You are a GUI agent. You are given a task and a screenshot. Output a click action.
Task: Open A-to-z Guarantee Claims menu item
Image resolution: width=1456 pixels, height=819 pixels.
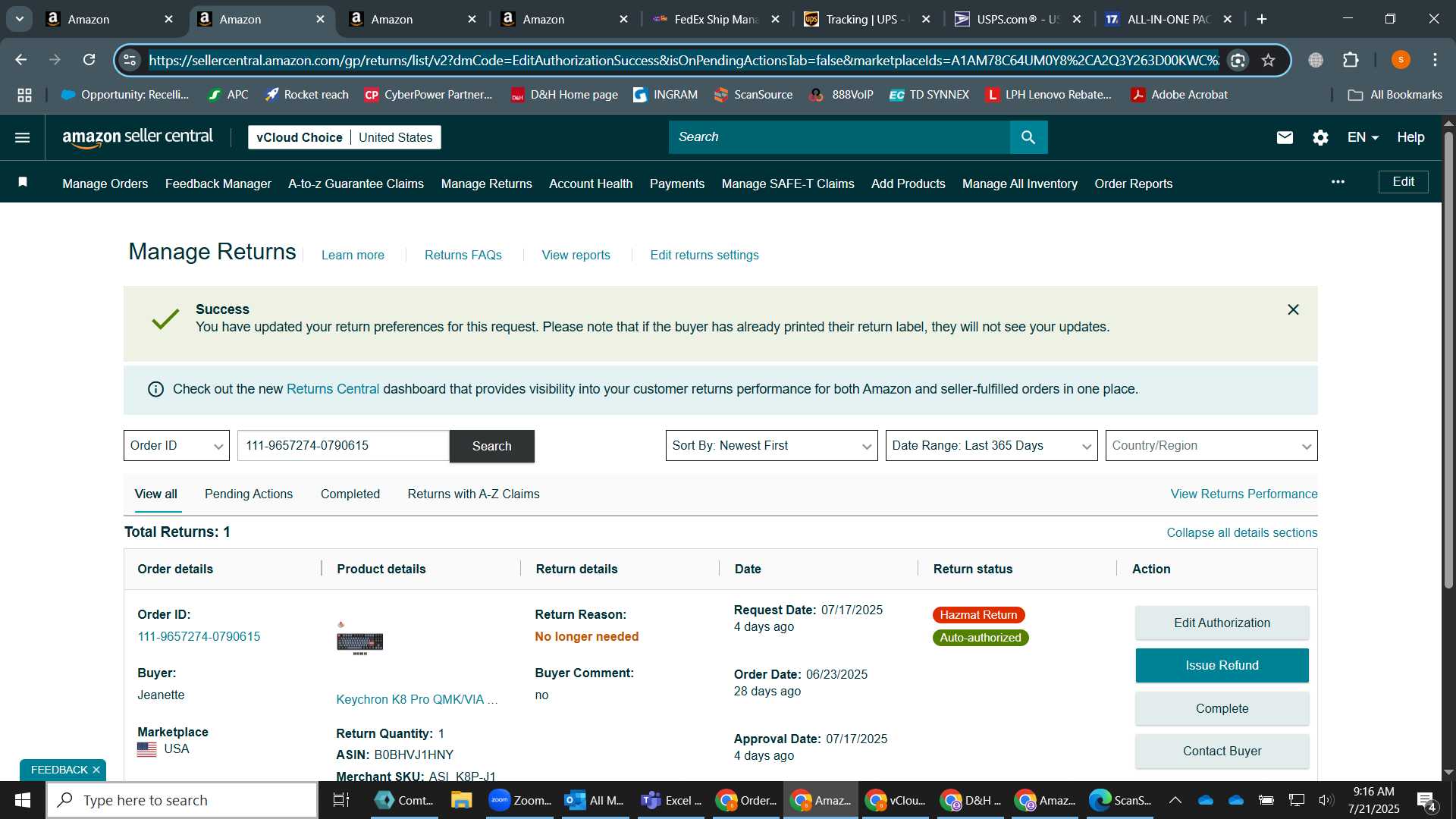(x=356, y=184)
